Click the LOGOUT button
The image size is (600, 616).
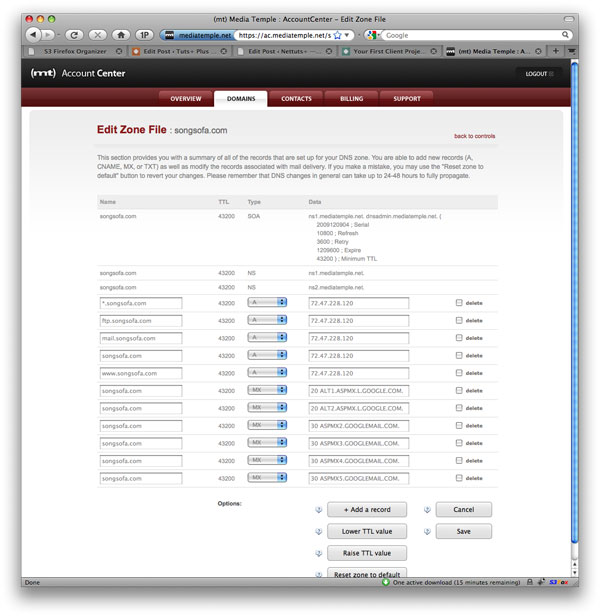(539, 73)
